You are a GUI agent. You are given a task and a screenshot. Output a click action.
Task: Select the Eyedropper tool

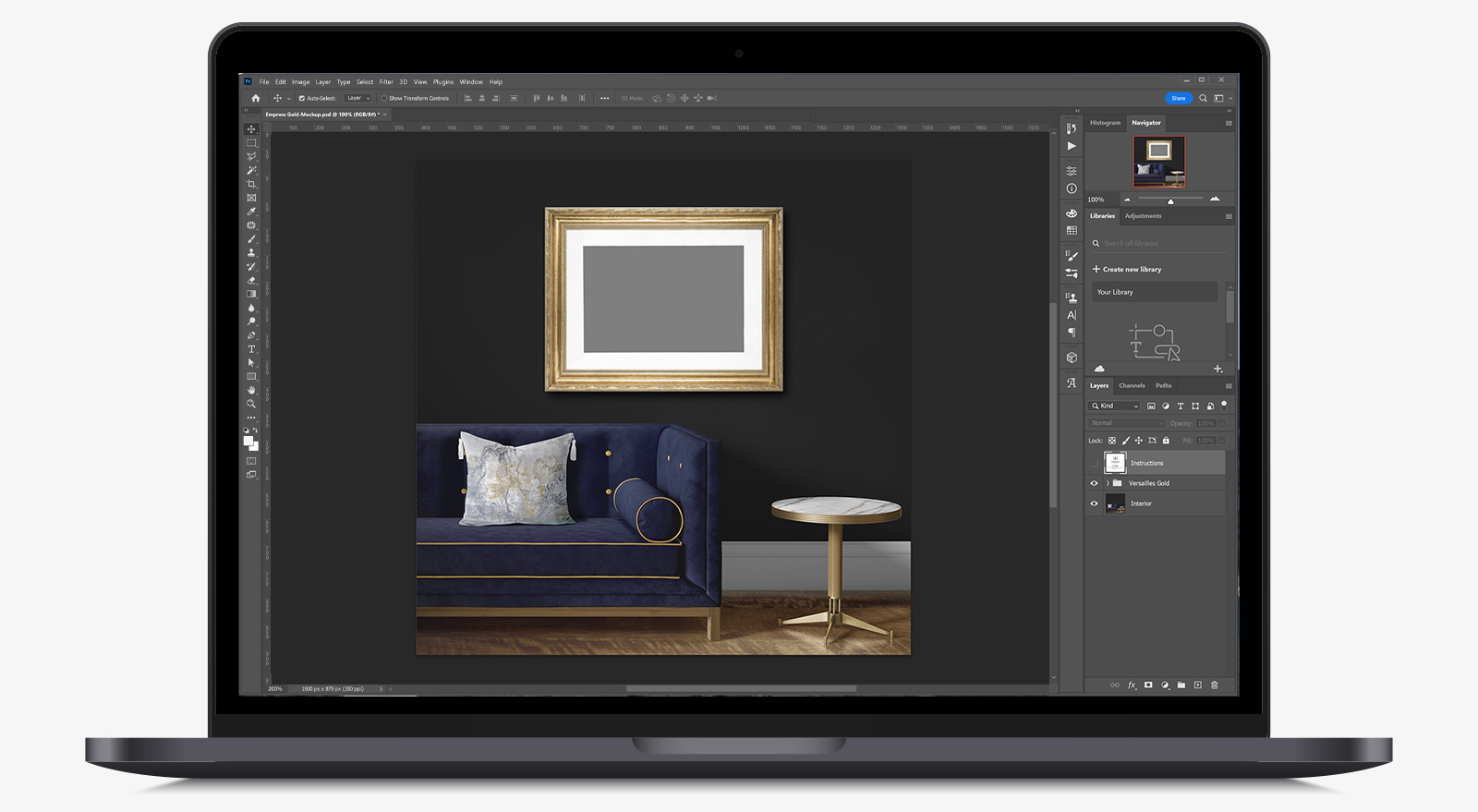pyautogui.click(x=251, y=212)
